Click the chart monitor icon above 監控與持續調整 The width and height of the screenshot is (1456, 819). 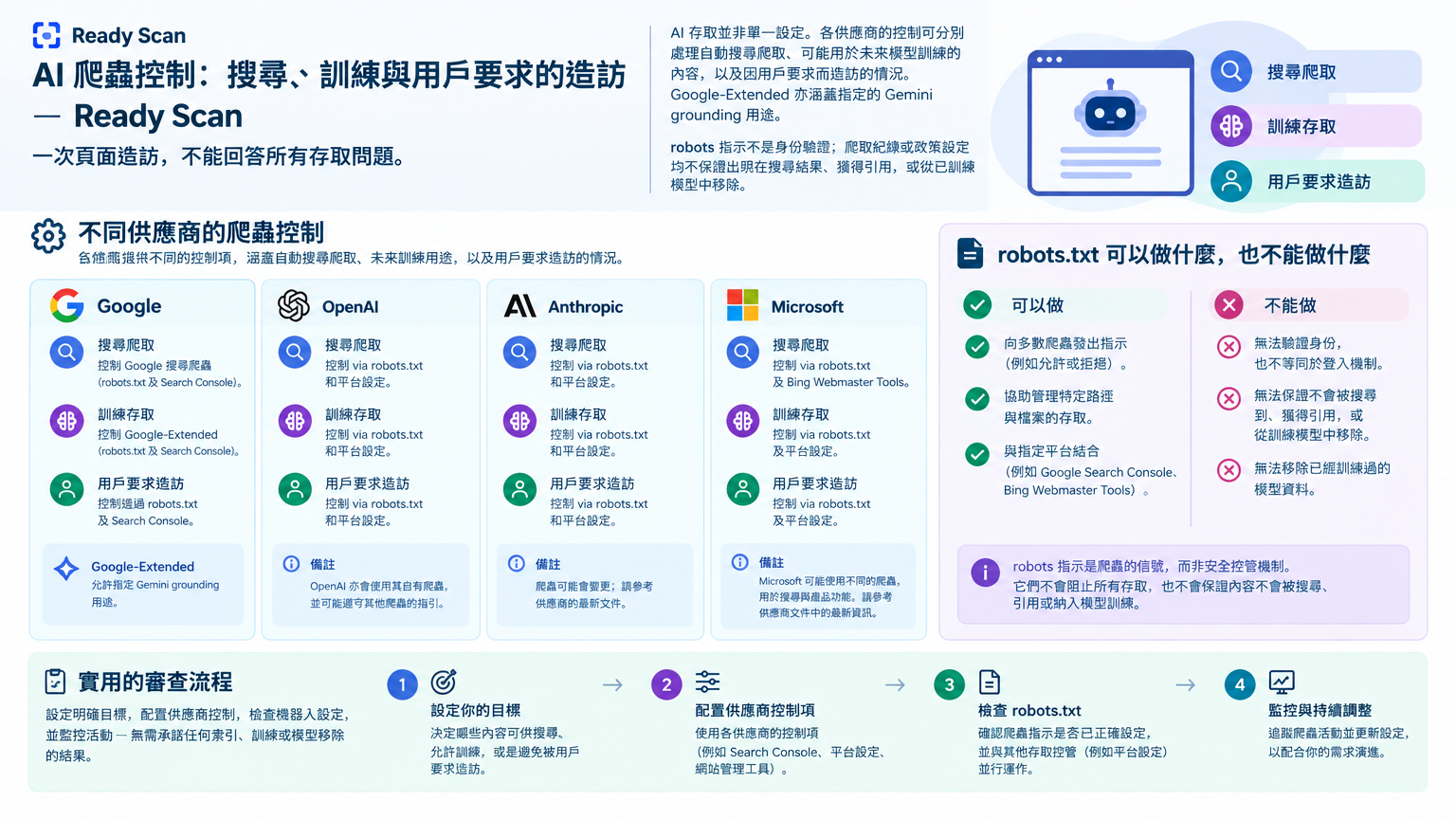1281,682
